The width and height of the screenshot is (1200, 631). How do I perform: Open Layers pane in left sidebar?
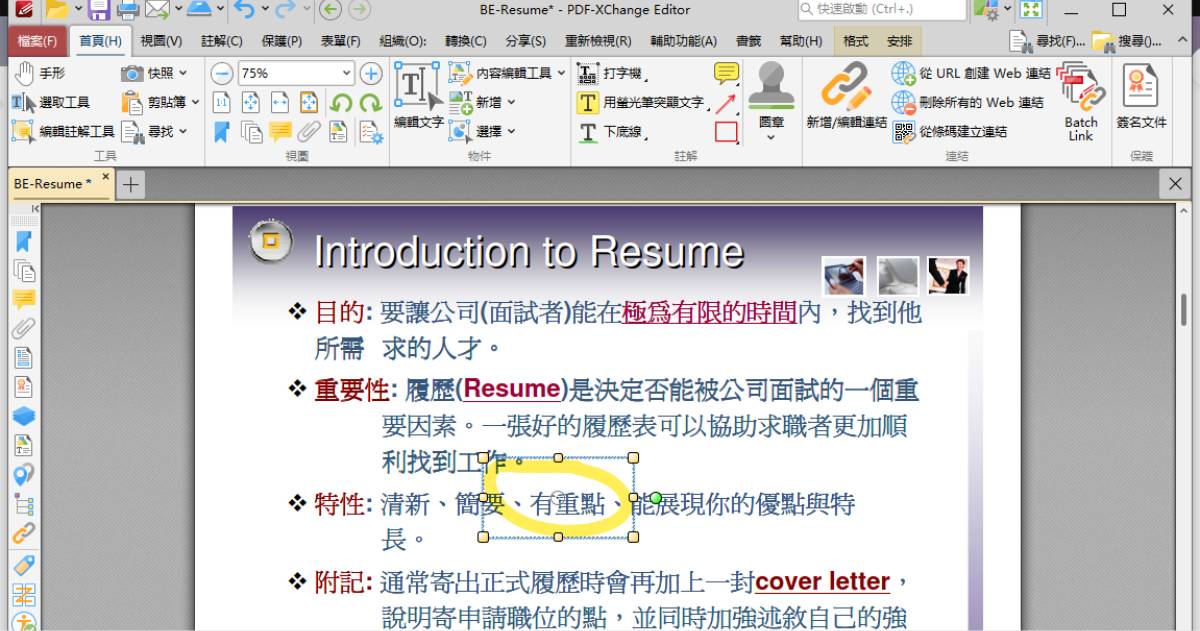point(24,416)
